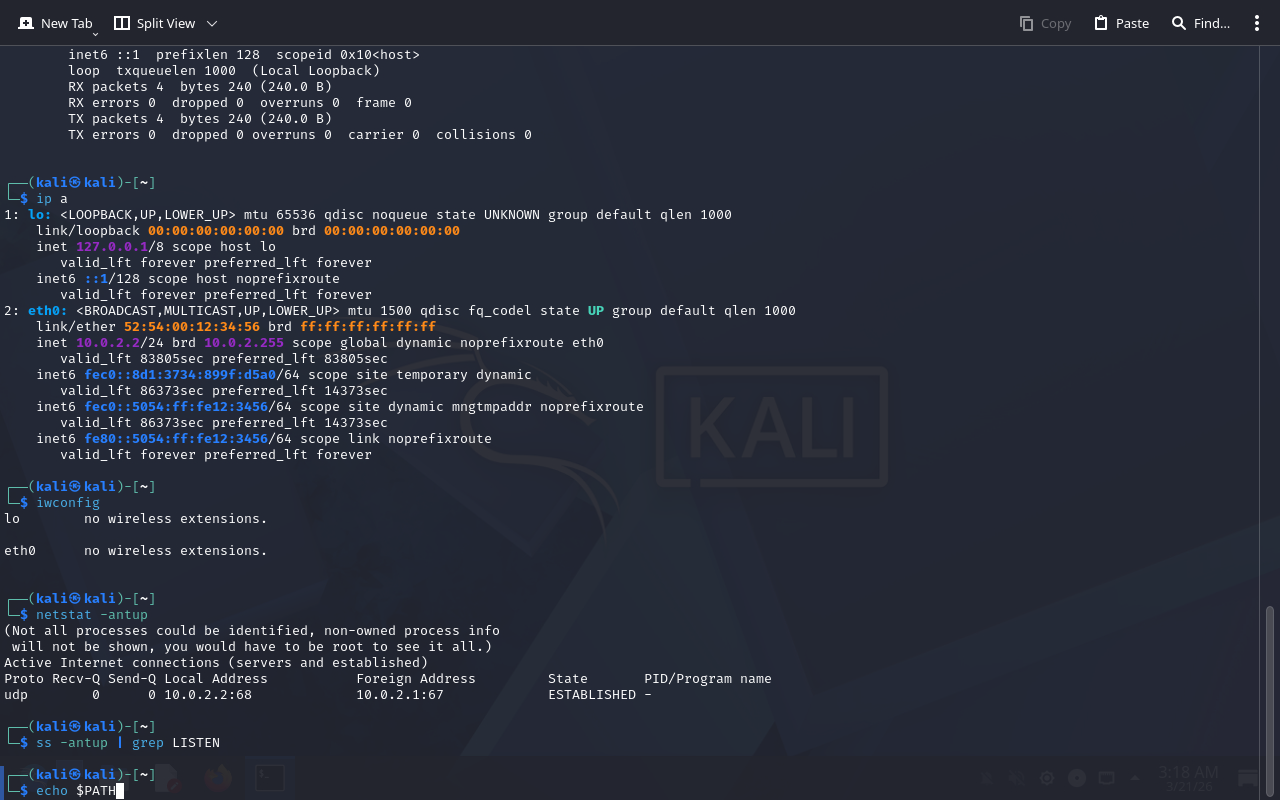Click the Split View icon

[x=122, y=23]
